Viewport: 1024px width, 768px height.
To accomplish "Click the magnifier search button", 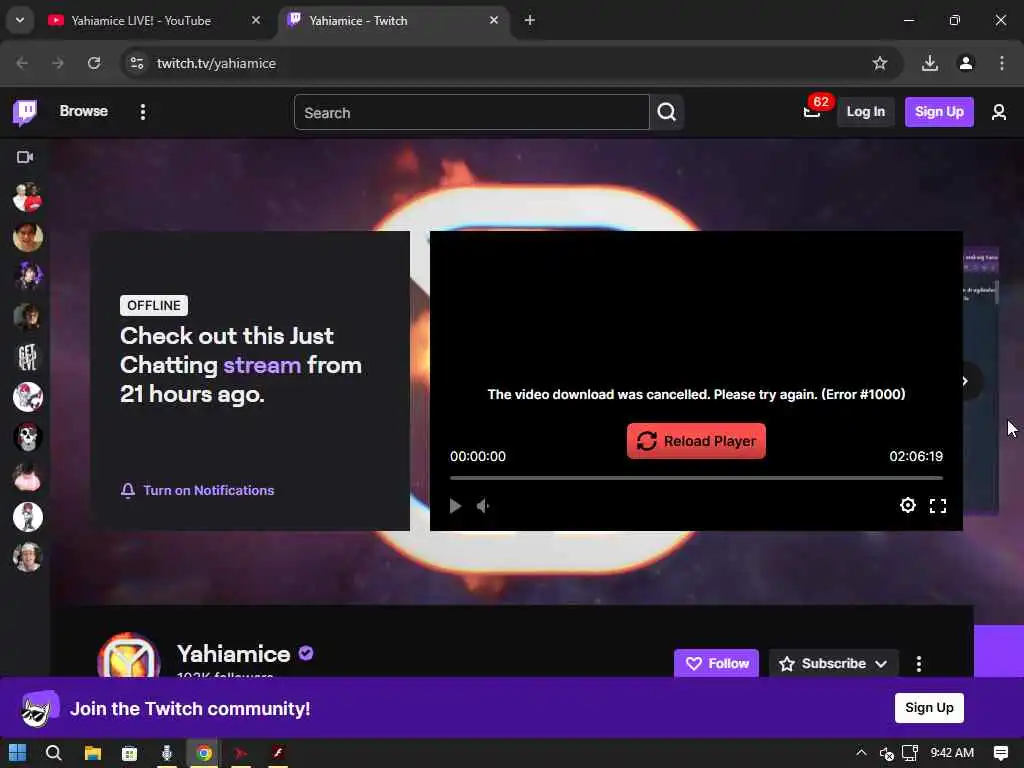I will click(667, 112).
